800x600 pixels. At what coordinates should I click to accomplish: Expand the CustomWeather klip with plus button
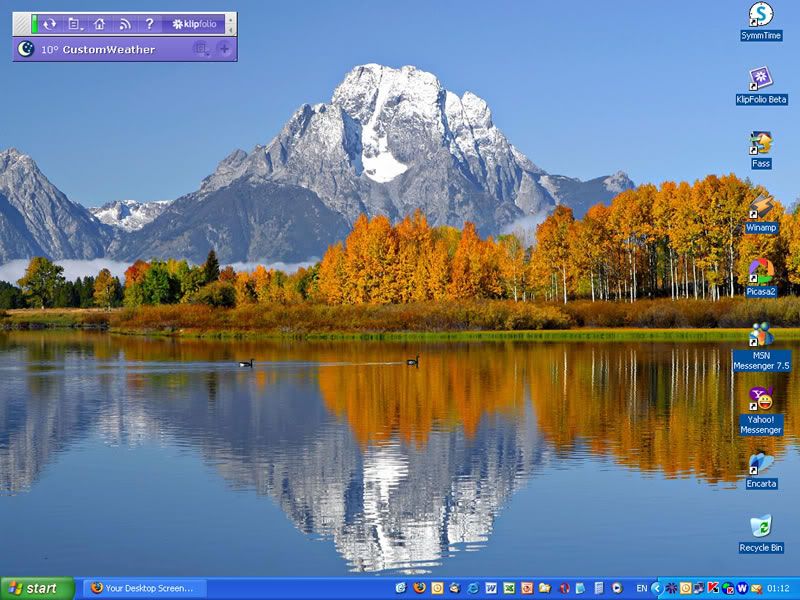tap(224, 49)
